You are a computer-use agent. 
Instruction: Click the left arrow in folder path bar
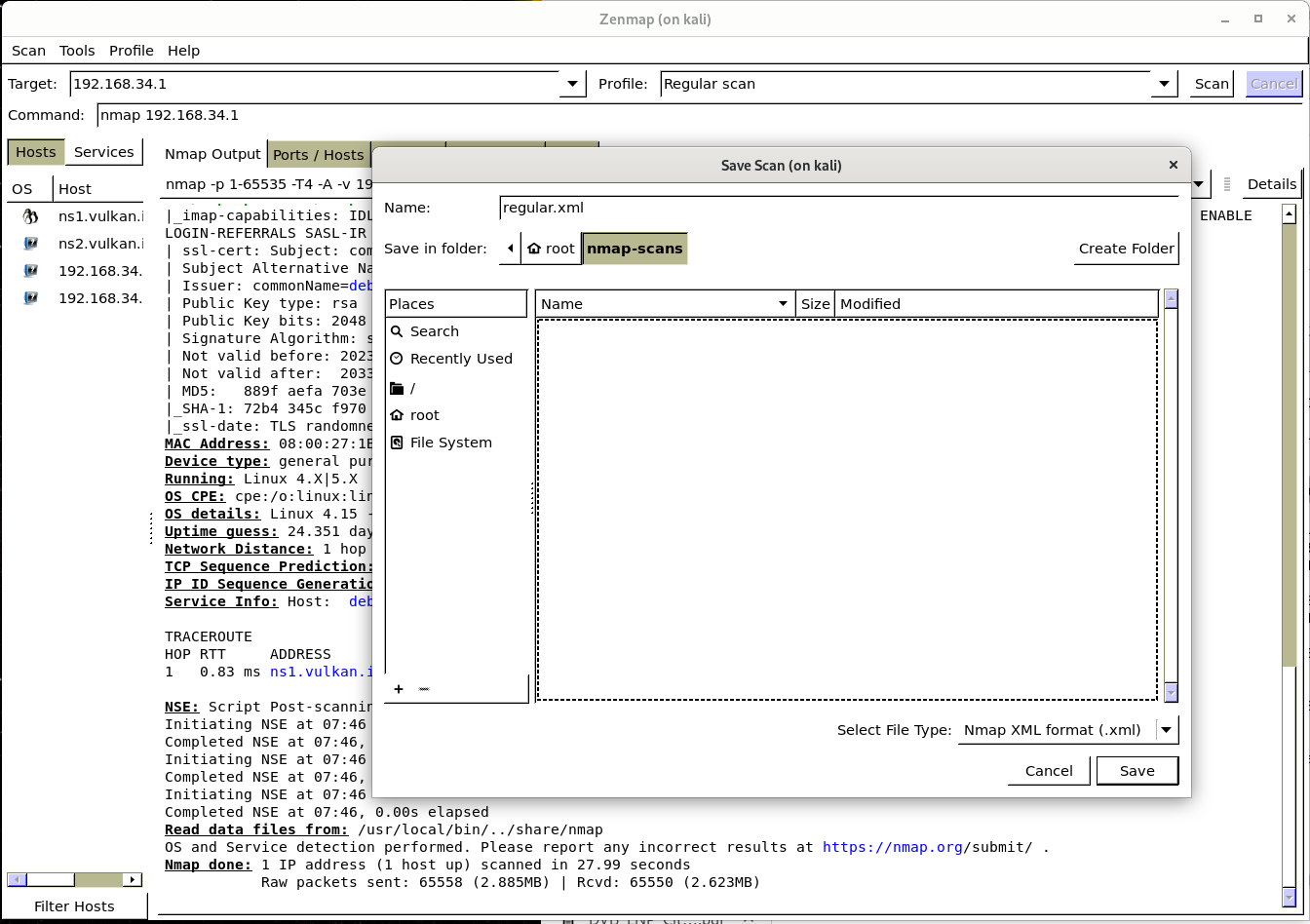coord(510,249)
